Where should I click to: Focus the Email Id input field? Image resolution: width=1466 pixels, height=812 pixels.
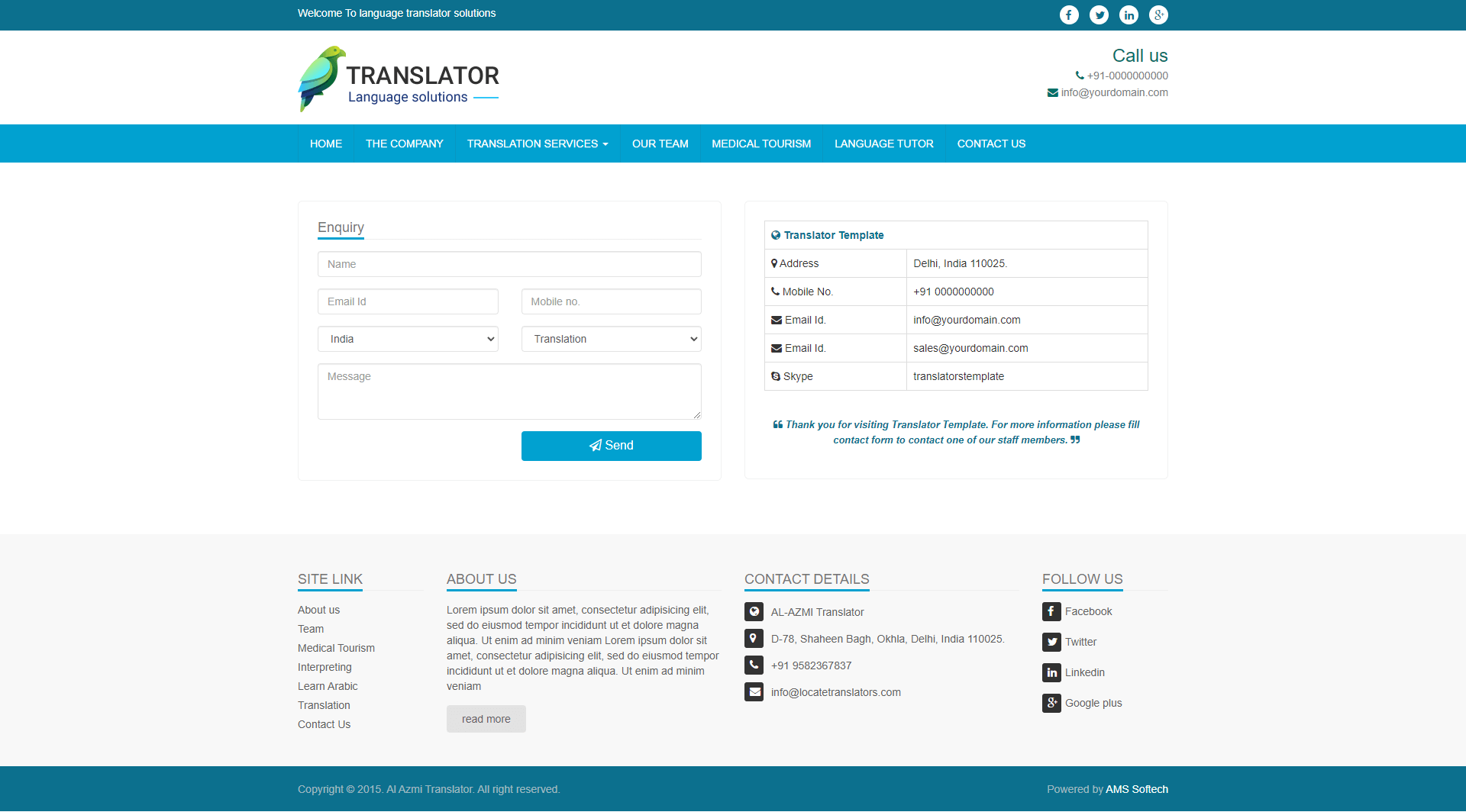tap(408, 301)
